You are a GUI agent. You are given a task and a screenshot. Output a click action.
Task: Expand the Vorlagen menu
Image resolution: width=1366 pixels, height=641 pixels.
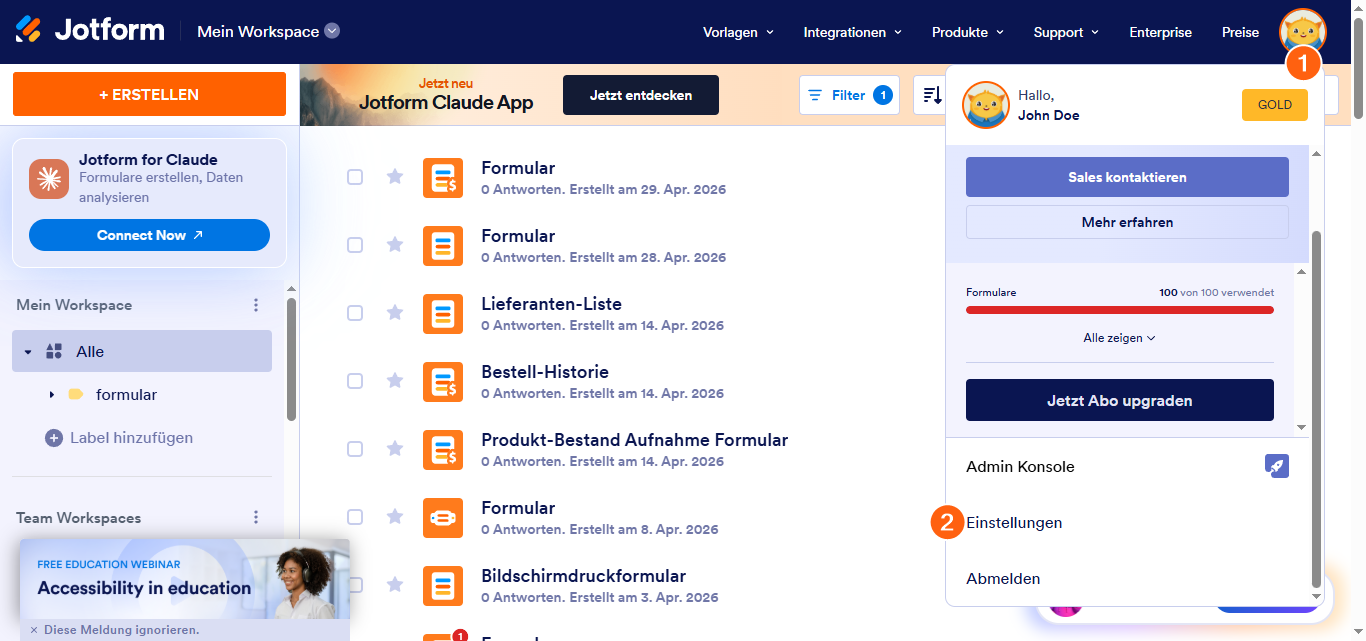pos(738,32)
